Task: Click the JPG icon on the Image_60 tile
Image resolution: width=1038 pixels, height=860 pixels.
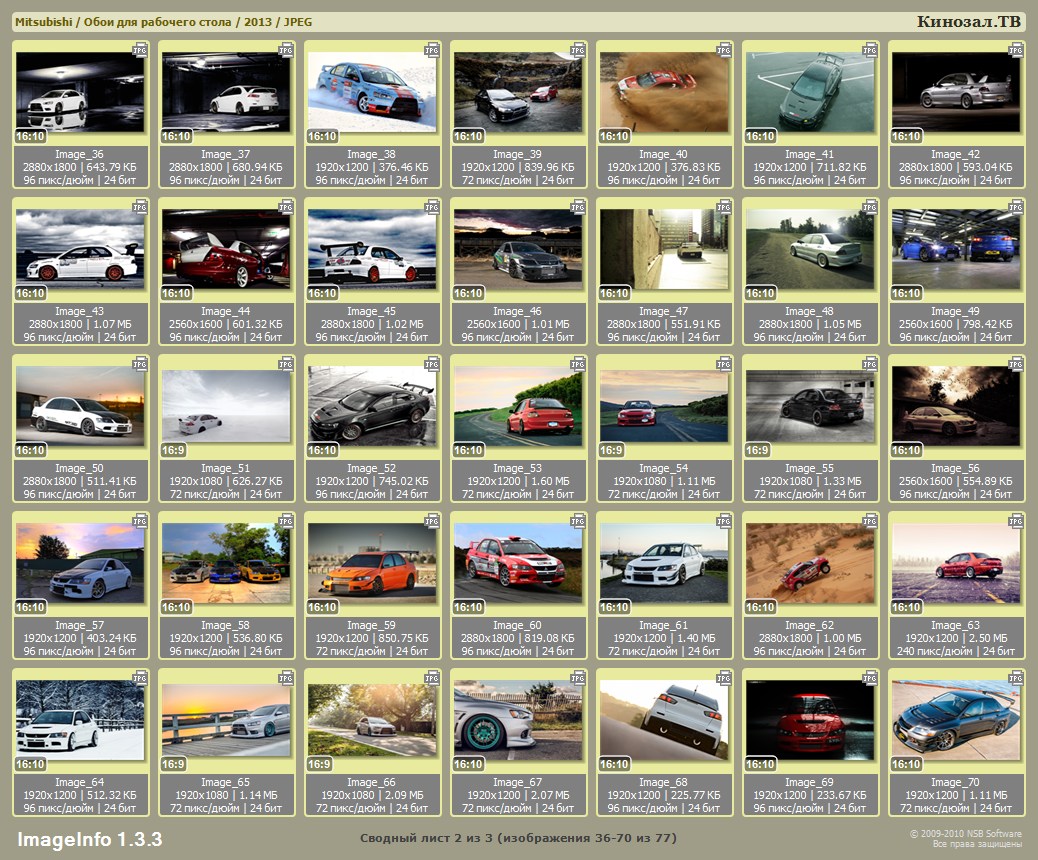Action: pyautogui.click(x=578, y=520)
